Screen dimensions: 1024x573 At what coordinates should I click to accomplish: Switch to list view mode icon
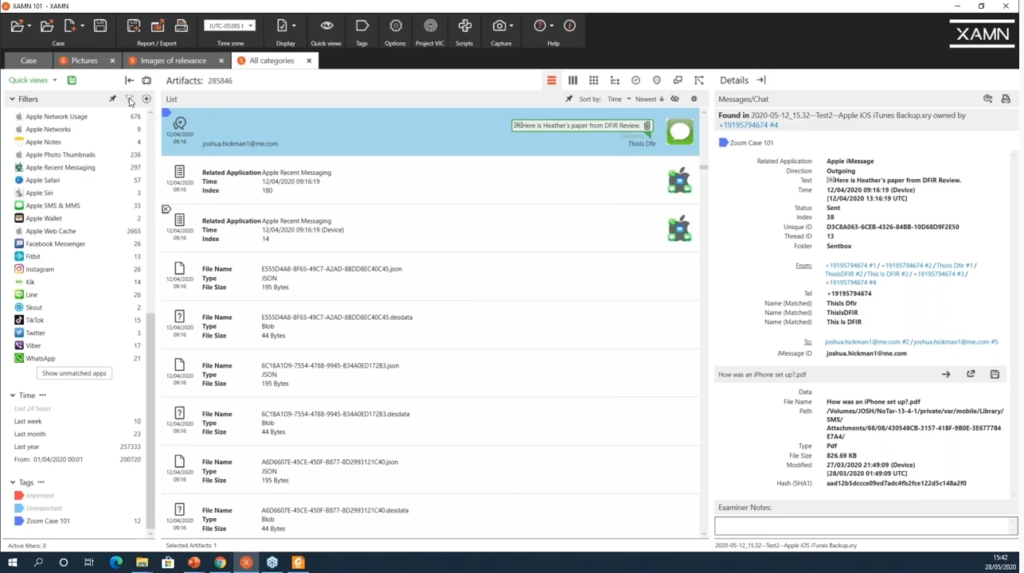[x=552, y=80]
